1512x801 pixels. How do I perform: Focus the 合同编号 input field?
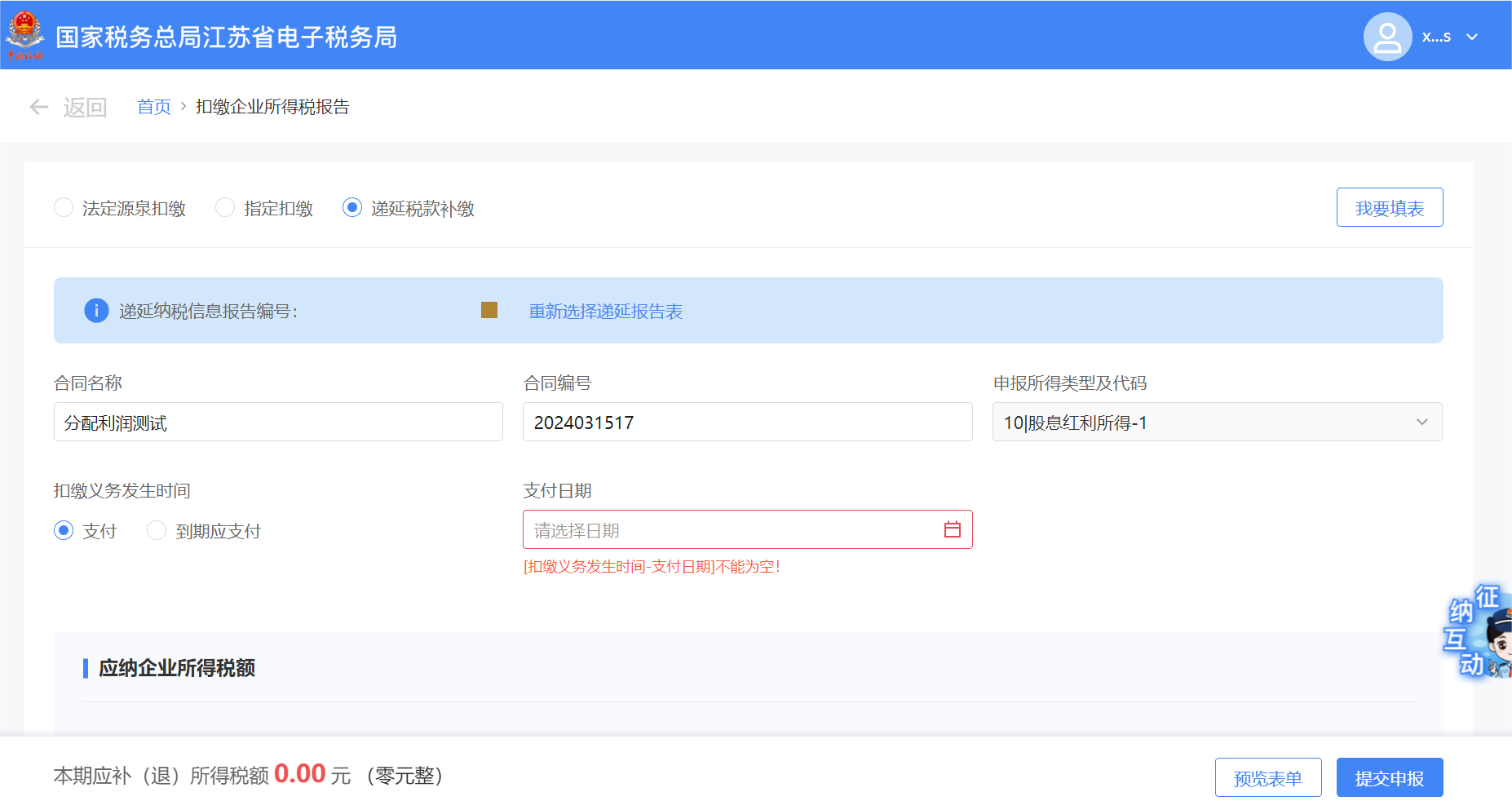(746, 423)
